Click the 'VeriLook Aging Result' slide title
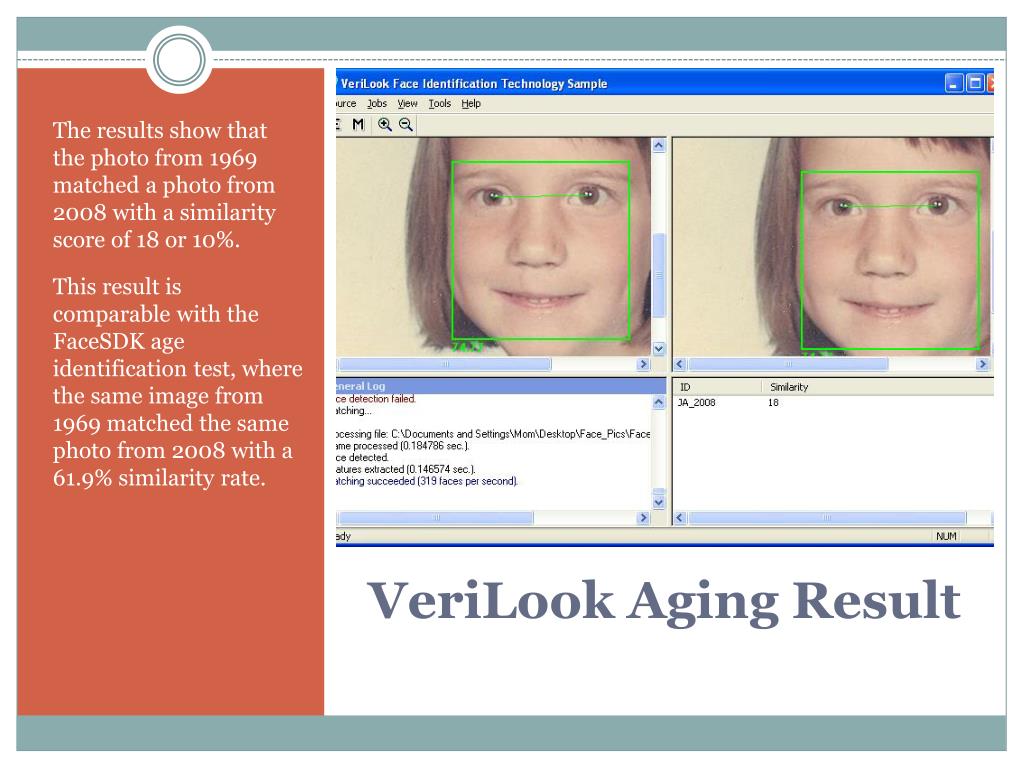1024x768 pixels. [664, 600]
